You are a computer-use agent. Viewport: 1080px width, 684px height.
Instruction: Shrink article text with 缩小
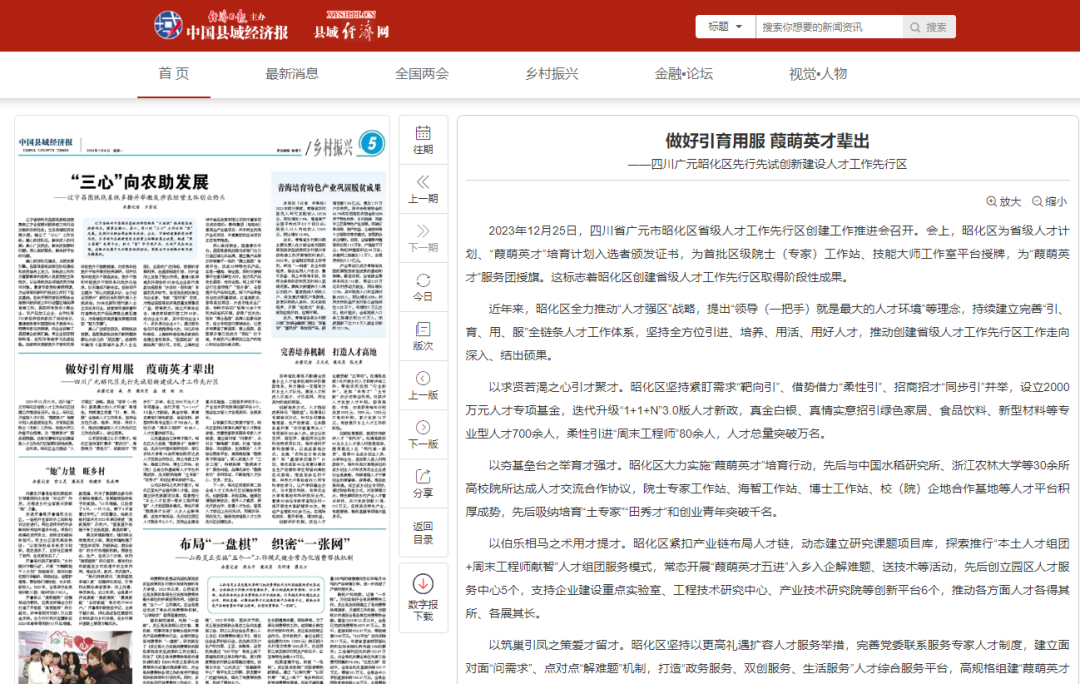pos(1049,201)
